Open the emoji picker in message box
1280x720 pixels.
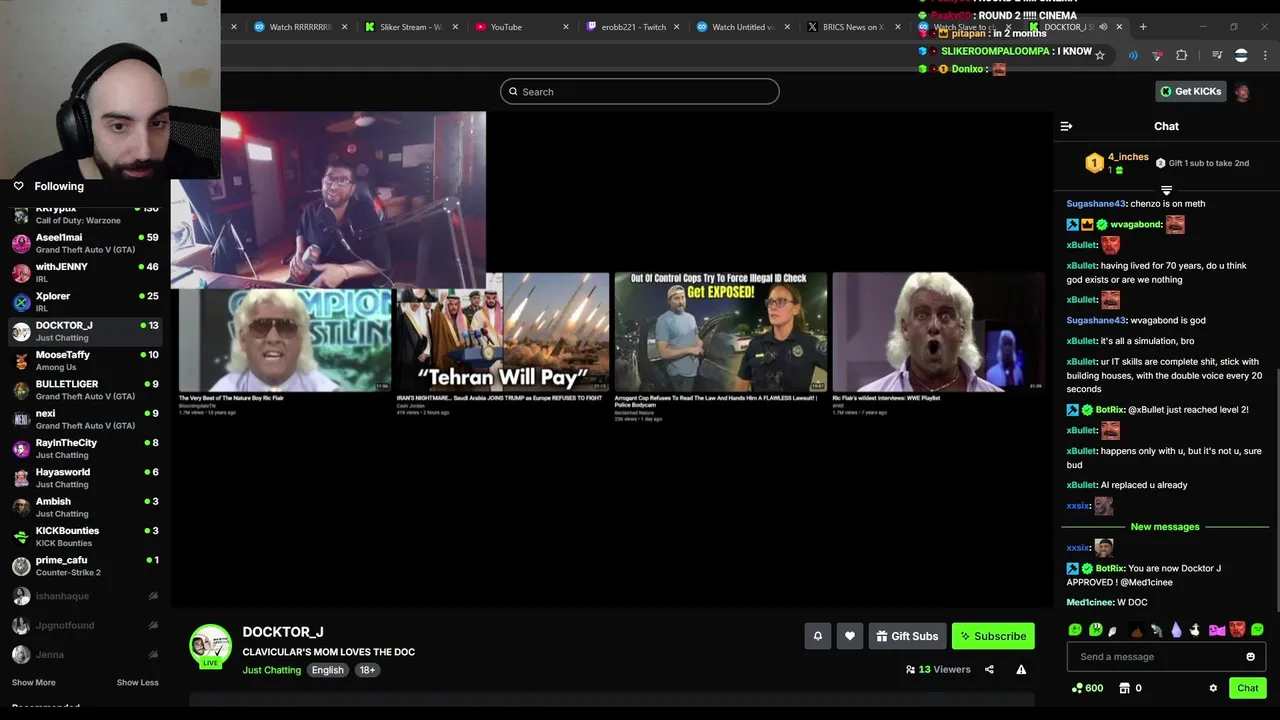pyautogui.click(x=1250, y=657)
